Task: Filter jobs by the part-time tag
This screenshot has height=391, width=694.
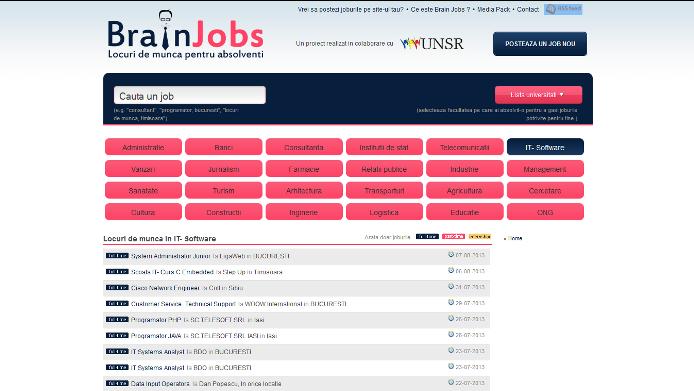Action: tap(453, 236)
